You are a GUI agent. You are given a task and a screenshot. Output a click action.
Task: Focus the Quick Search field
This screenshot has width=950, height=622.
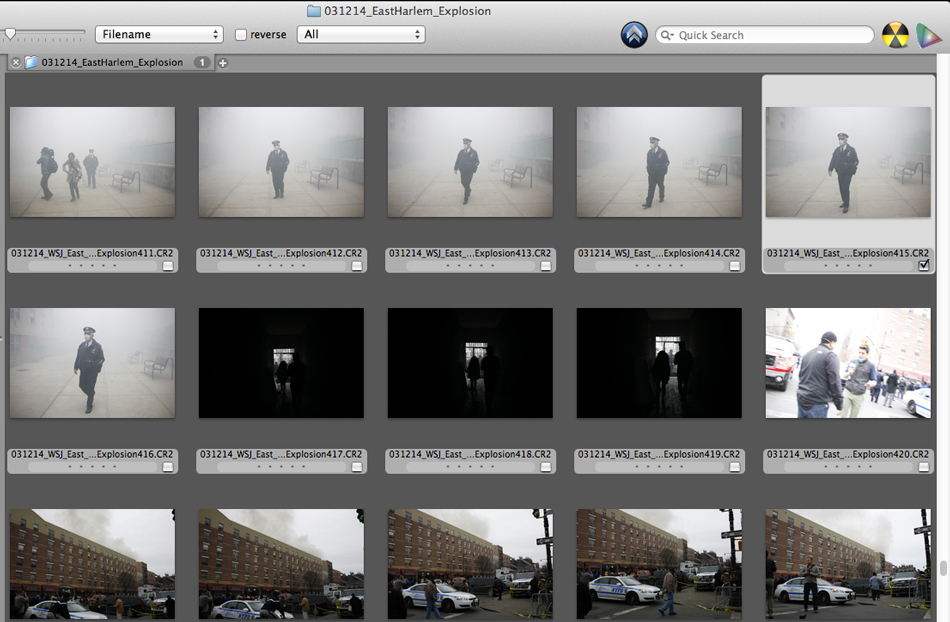(765, 35)
